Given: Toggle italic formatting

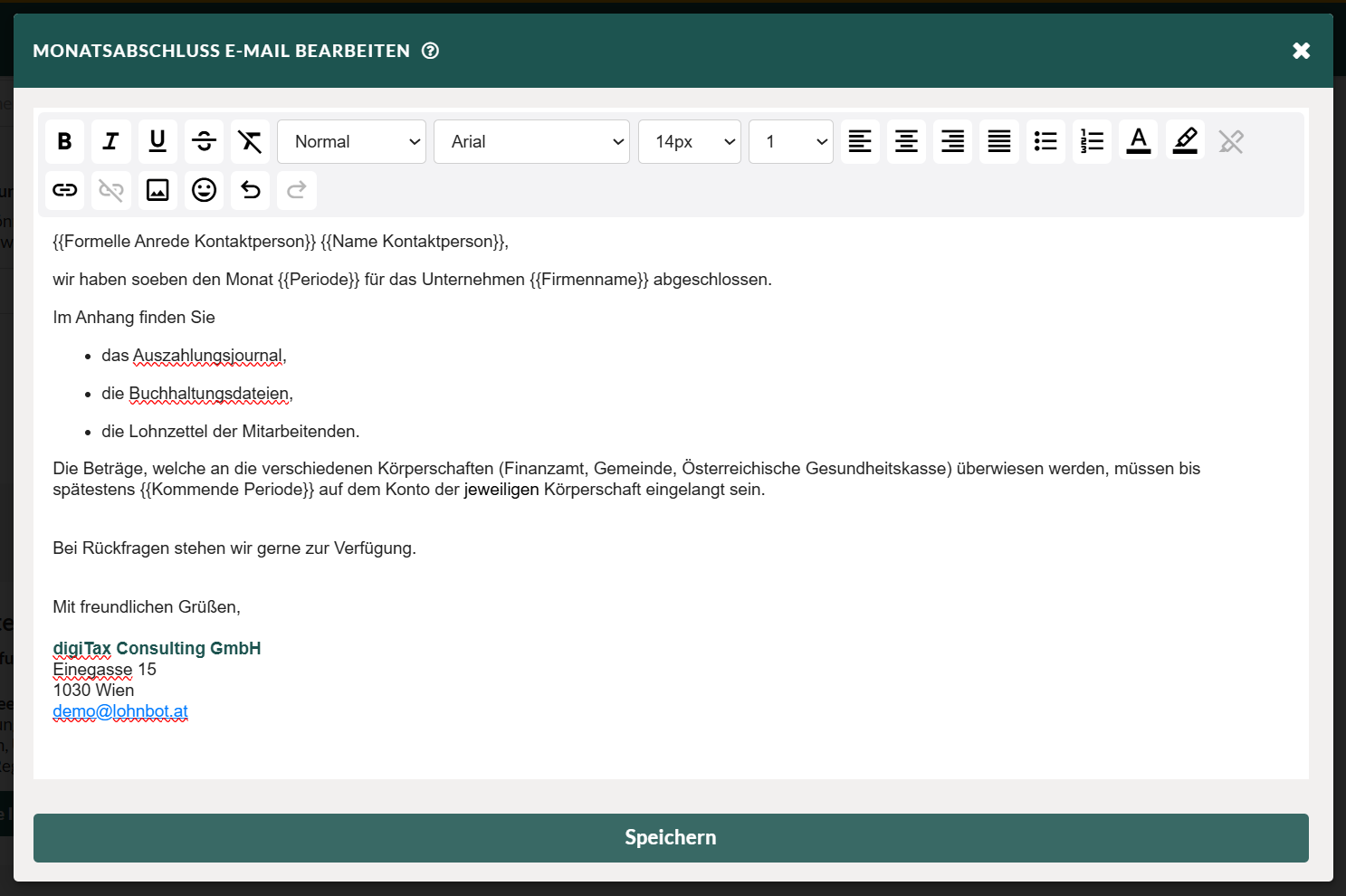Looking at the screenshot, I should [110, 141].
